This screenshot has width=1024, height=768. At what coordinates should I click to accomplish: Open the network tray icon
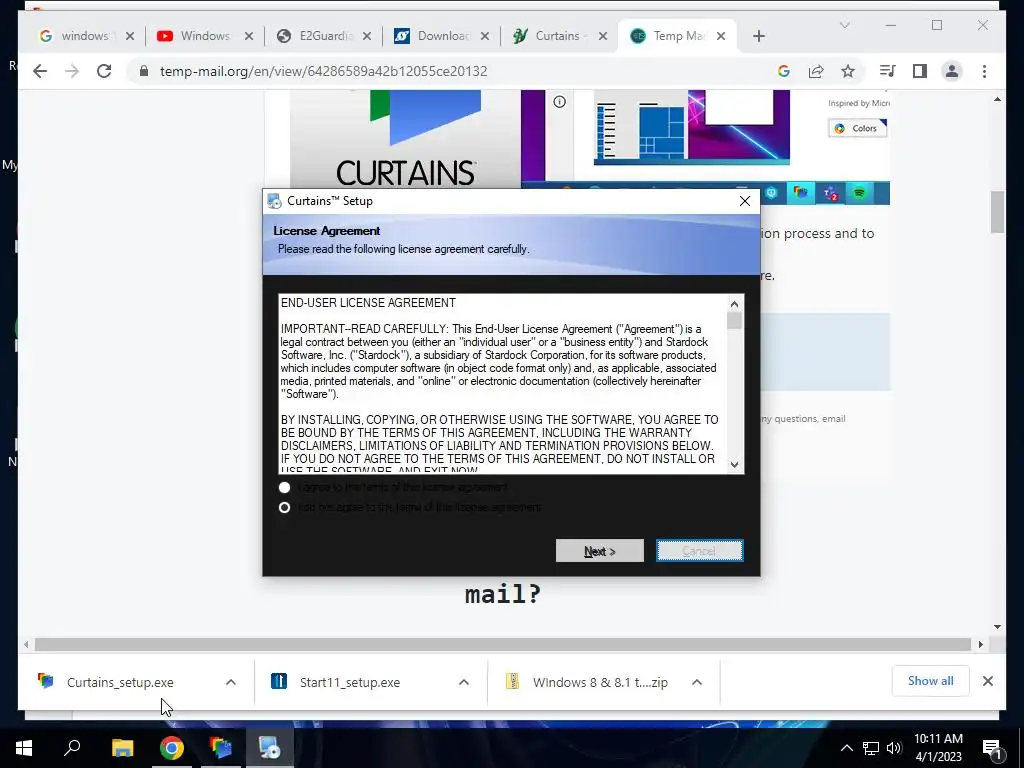[871, 748]
